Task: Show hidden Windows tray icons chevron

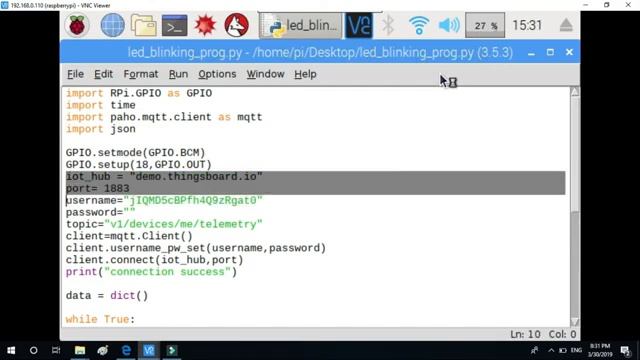Action: pos(551,350)
